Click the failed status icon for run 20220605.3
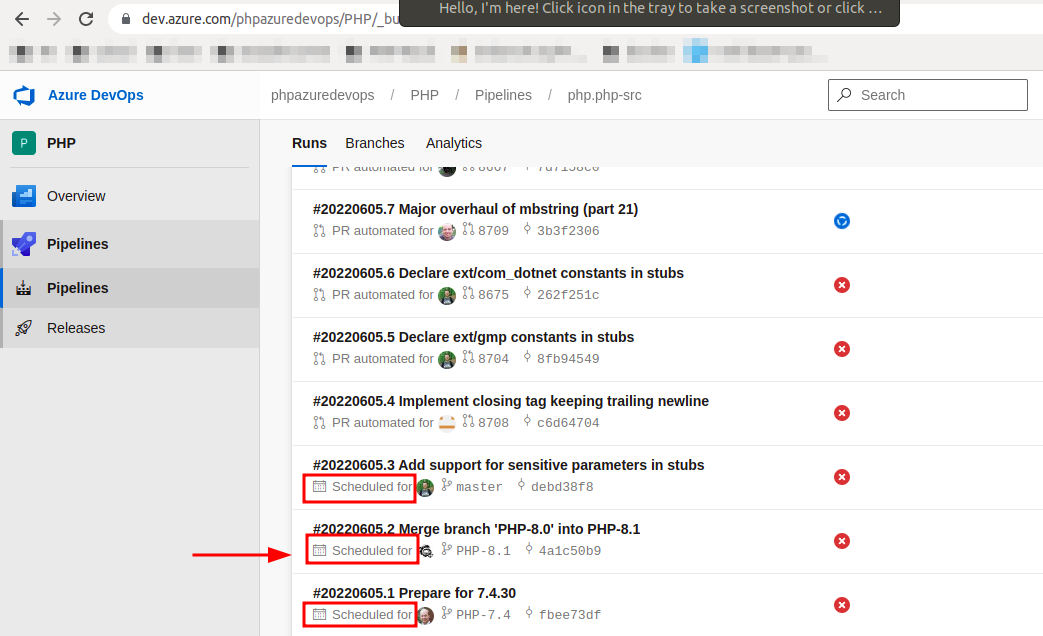Viewport: 1043px width, 636px height. tap(841, 477)
